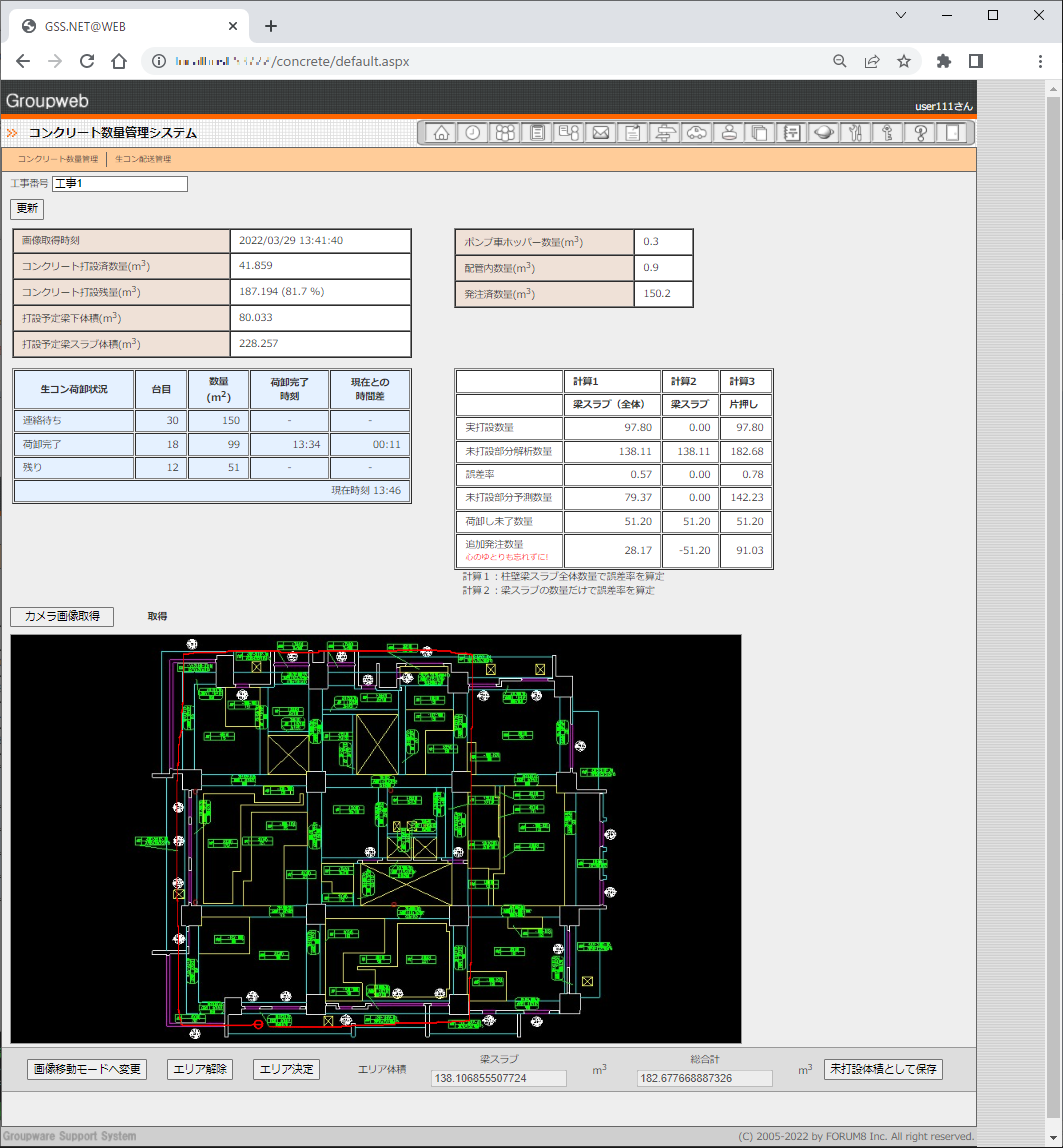Image resolution: width=1063 pixels, height=1148 pixels.
Task: Click the key icon in the toolbar
Action: click(x=888, y=133)
